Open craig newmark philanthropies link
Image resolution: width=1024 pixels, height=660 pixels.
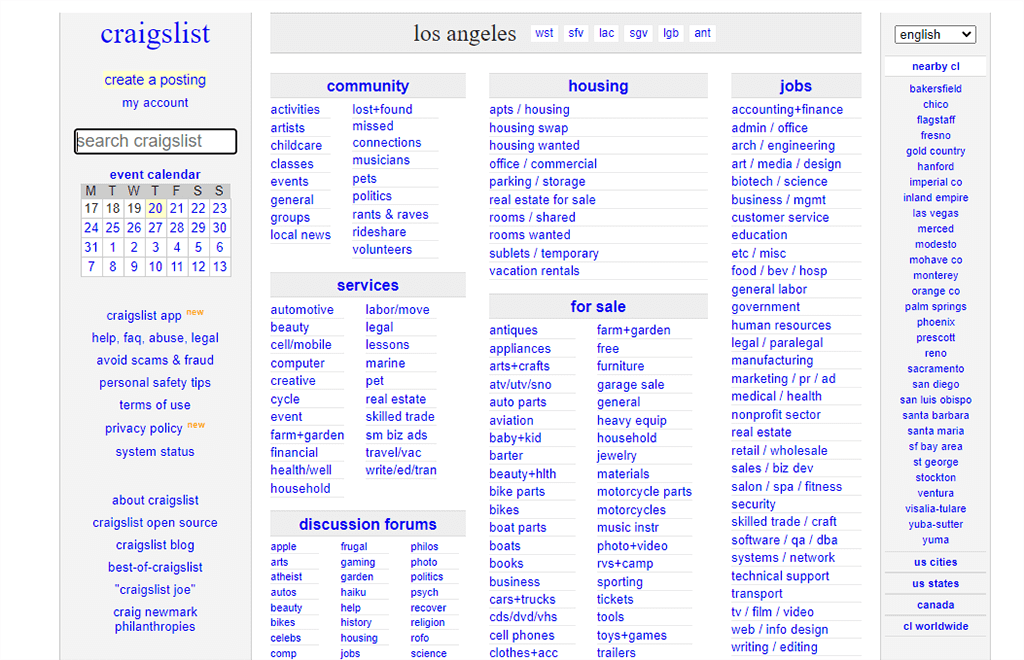pos(155,619)
